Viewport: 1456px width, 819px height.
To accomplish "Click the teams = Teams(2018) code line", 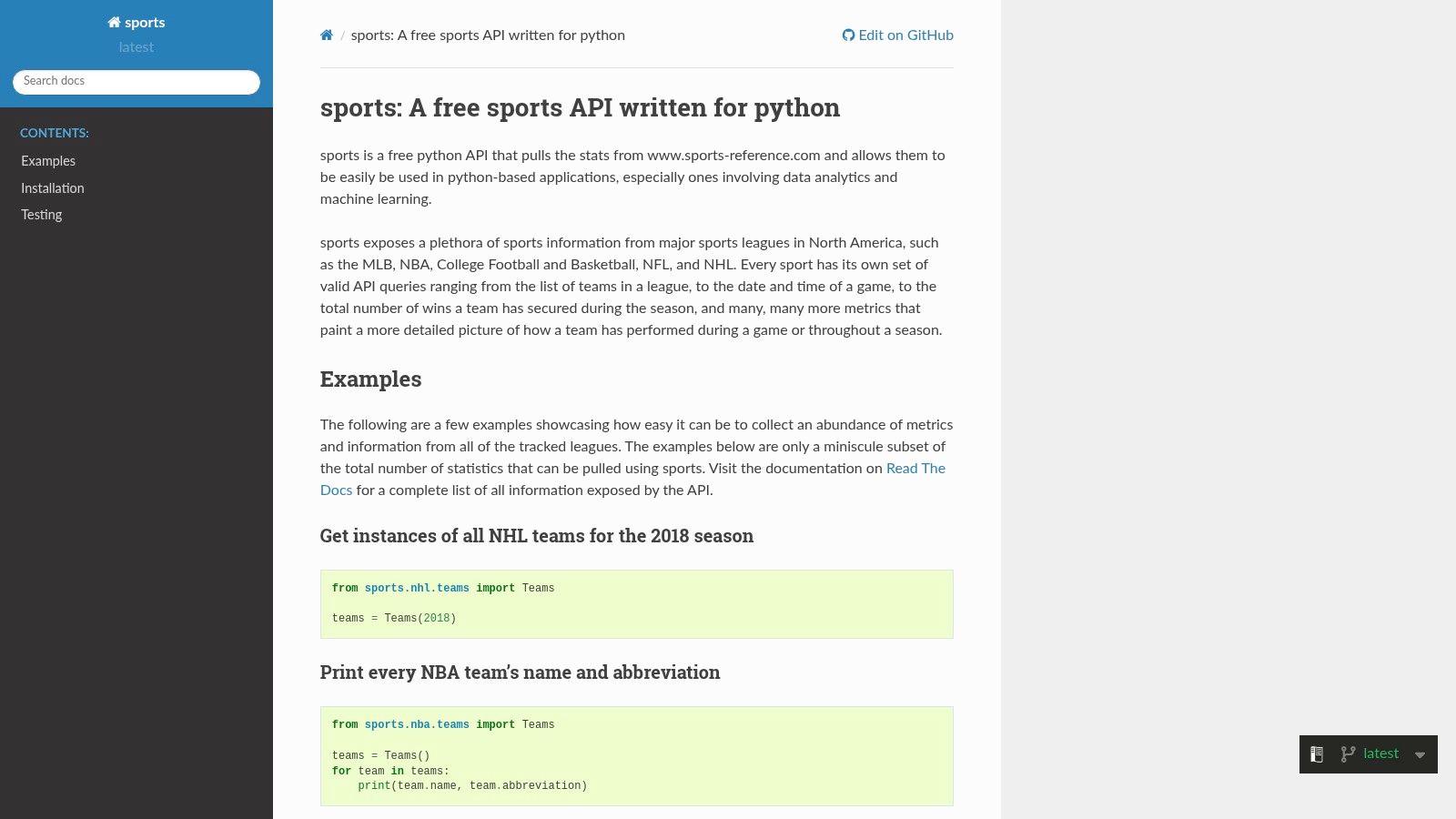I will (394, 619).
